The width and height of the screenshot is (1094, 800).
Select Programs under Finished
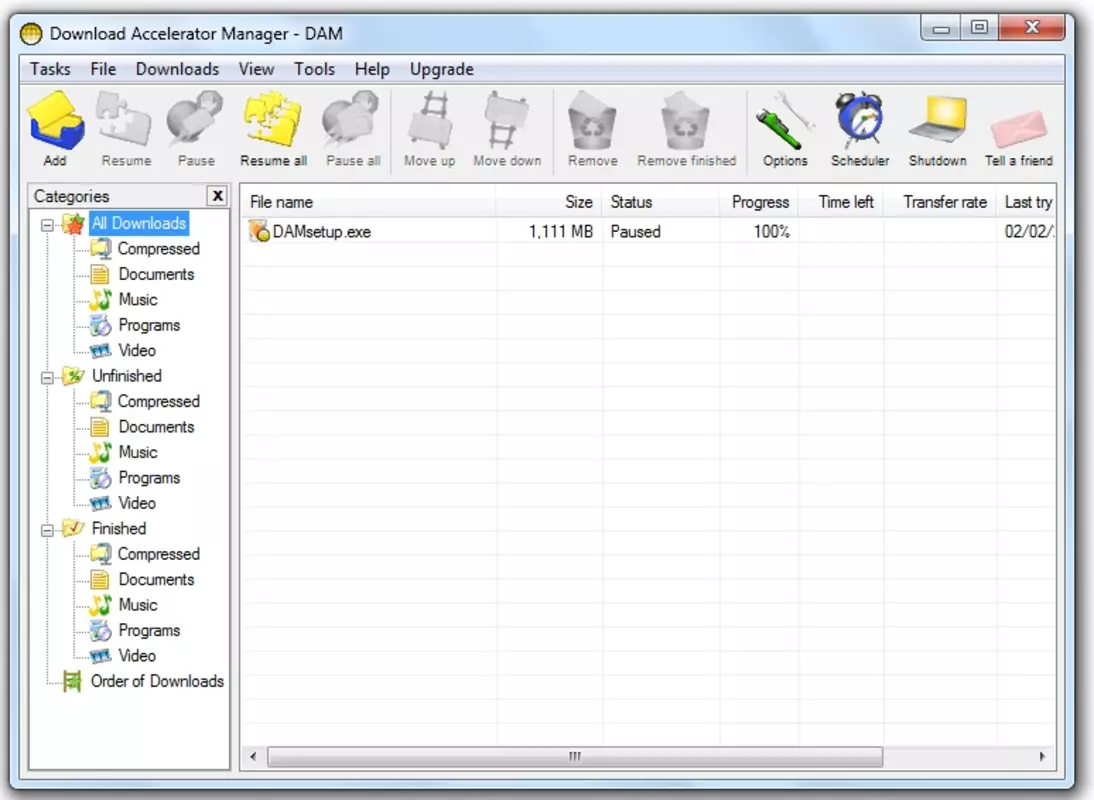(x=149, y=631)
